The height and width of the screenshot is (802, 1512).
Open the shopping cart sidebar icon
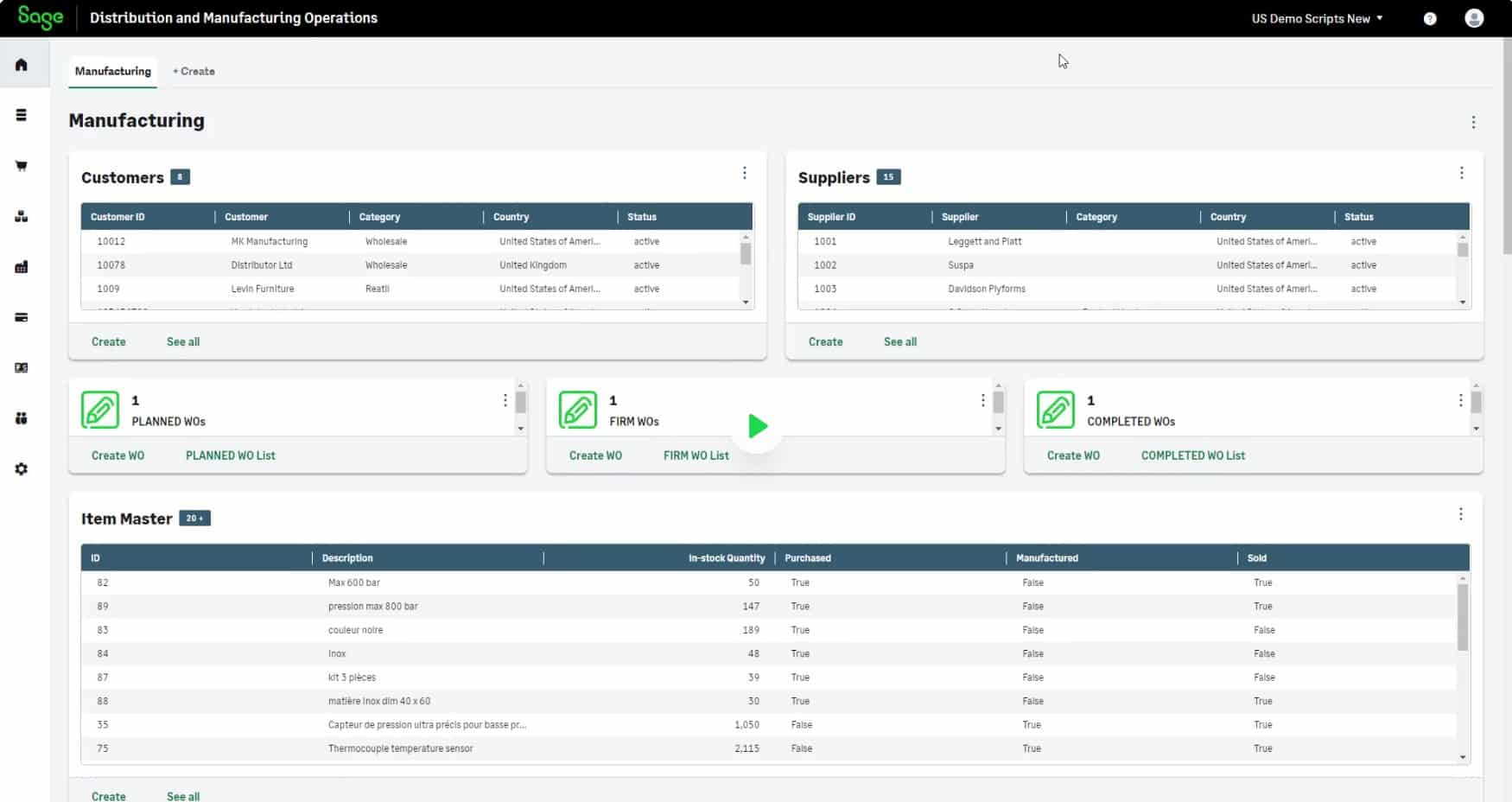click(x=22, y=166)
